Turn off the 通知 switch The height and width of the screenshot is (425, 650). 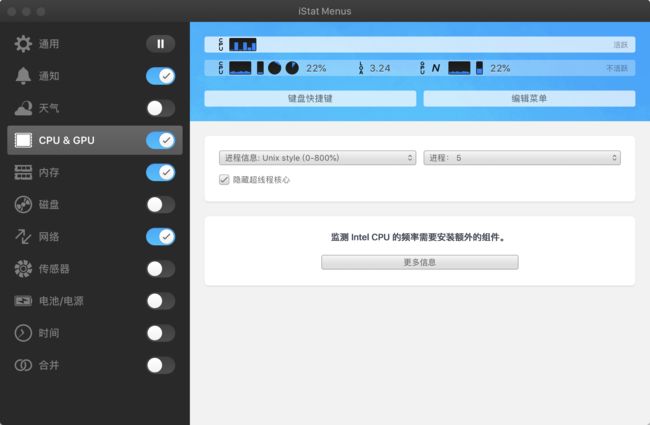(160, 76)
